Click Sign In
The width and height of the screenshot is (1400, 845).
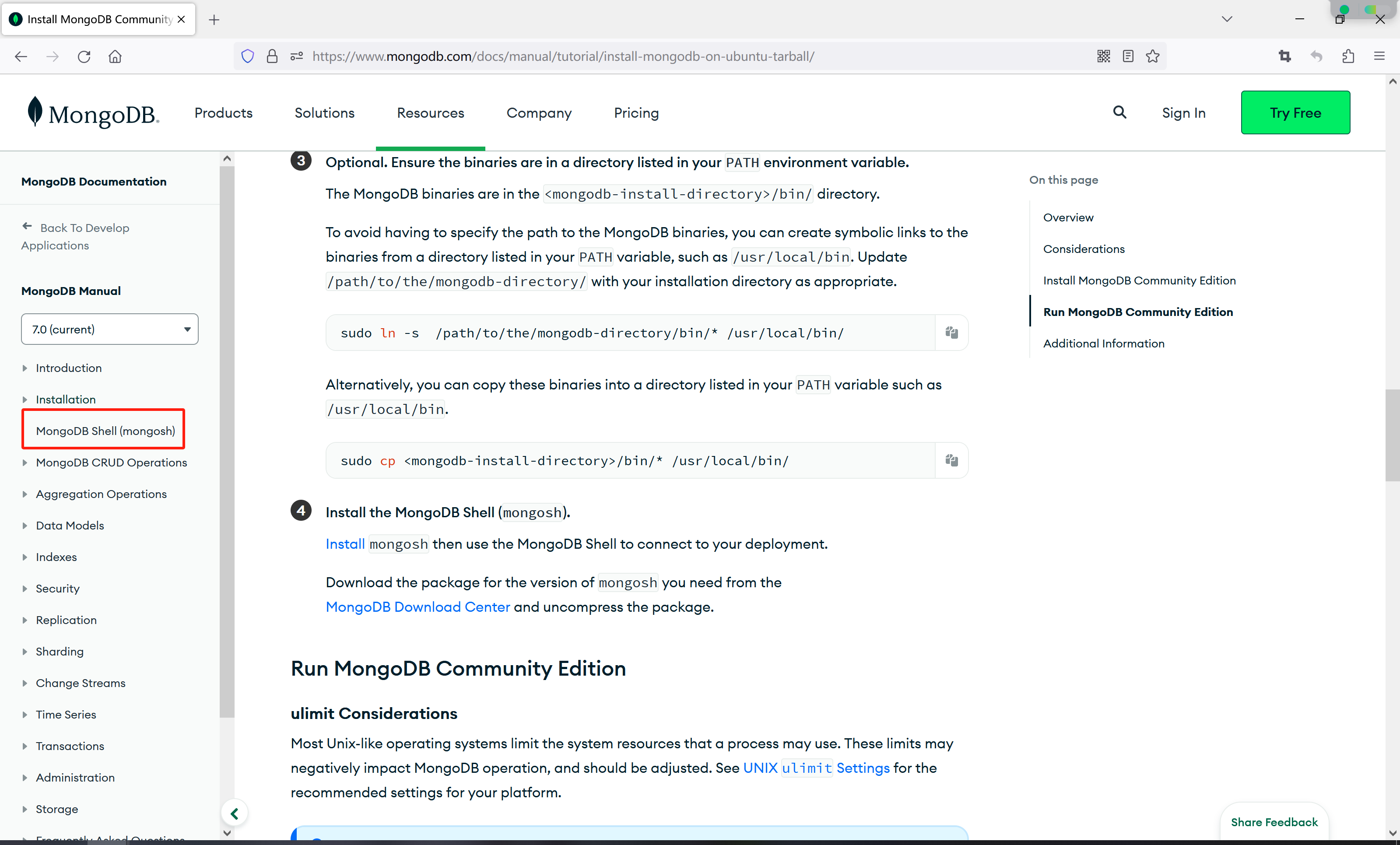tap(1183, 113)
